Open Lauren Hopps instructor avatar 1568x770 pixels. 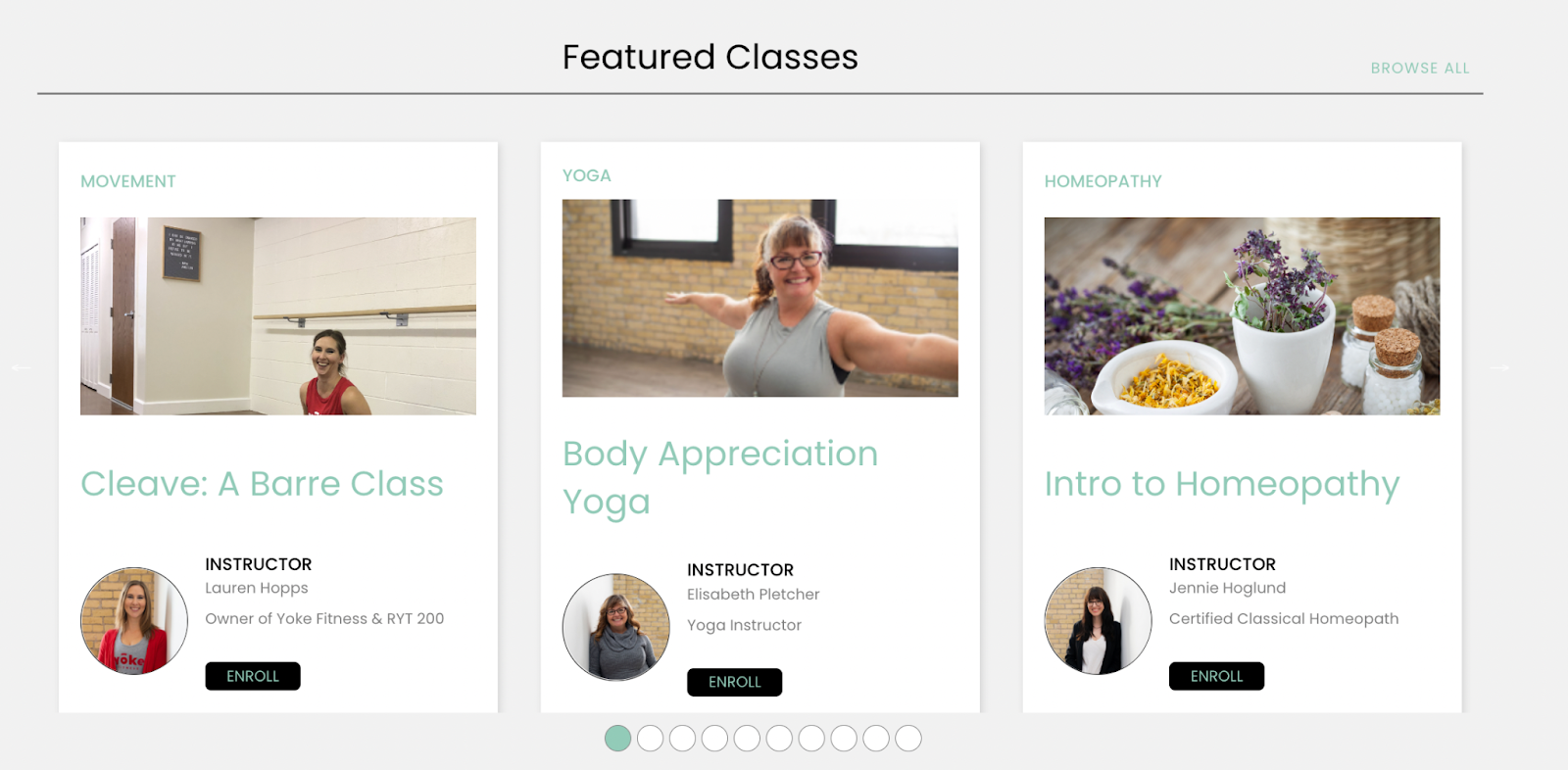[134, 621]
